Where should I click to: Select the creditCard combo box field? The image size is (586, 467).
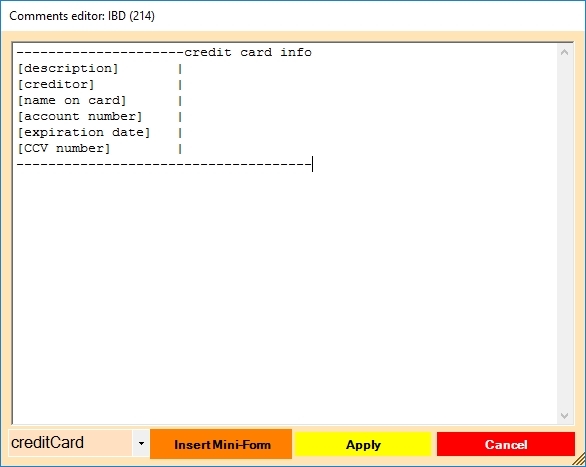[x=70, y=443]
